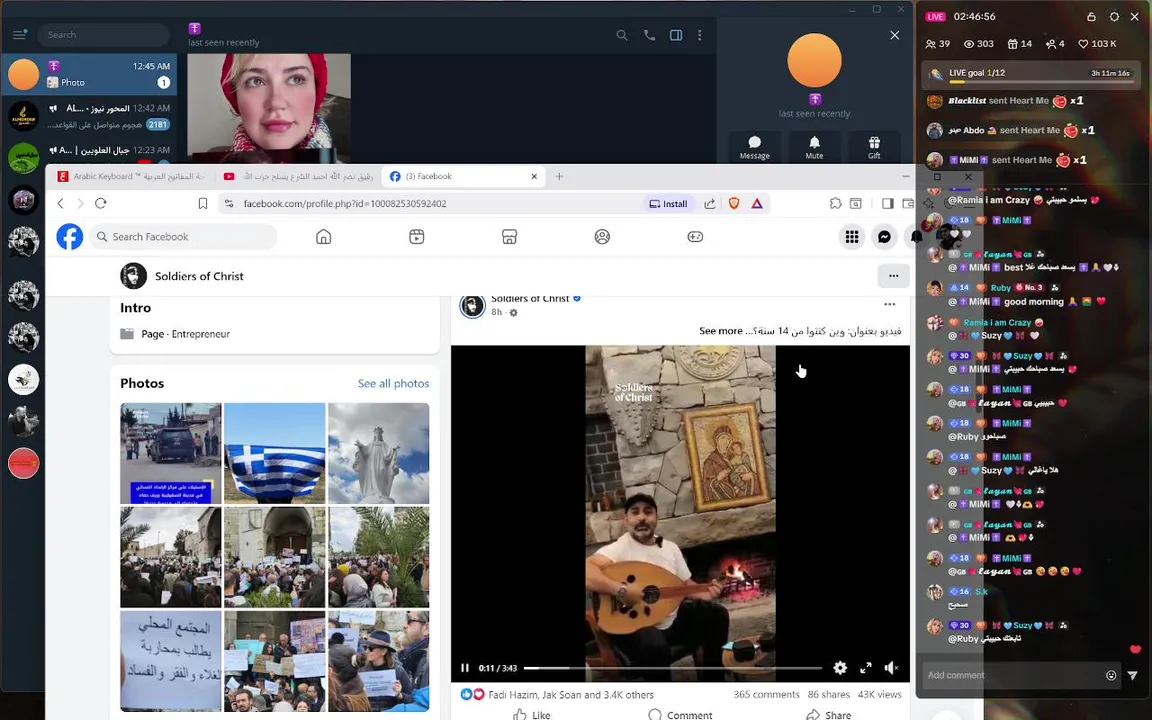Open Brave Shields lion icon
The image size is (1152, 720).
[x=733, y=204]
